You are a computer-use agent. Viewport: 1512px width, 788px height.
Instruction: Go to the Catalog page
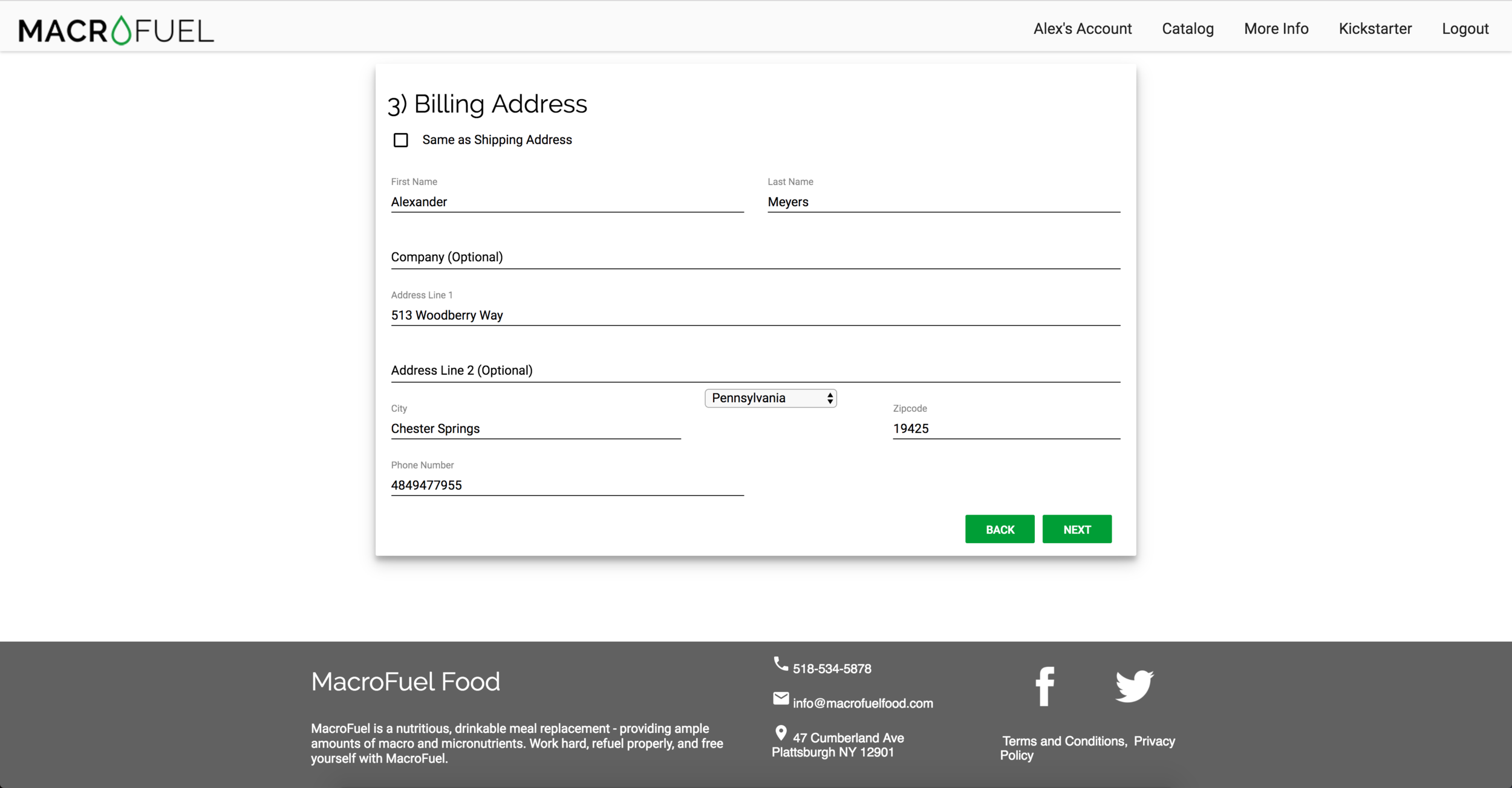click(x=1188, y=28)
